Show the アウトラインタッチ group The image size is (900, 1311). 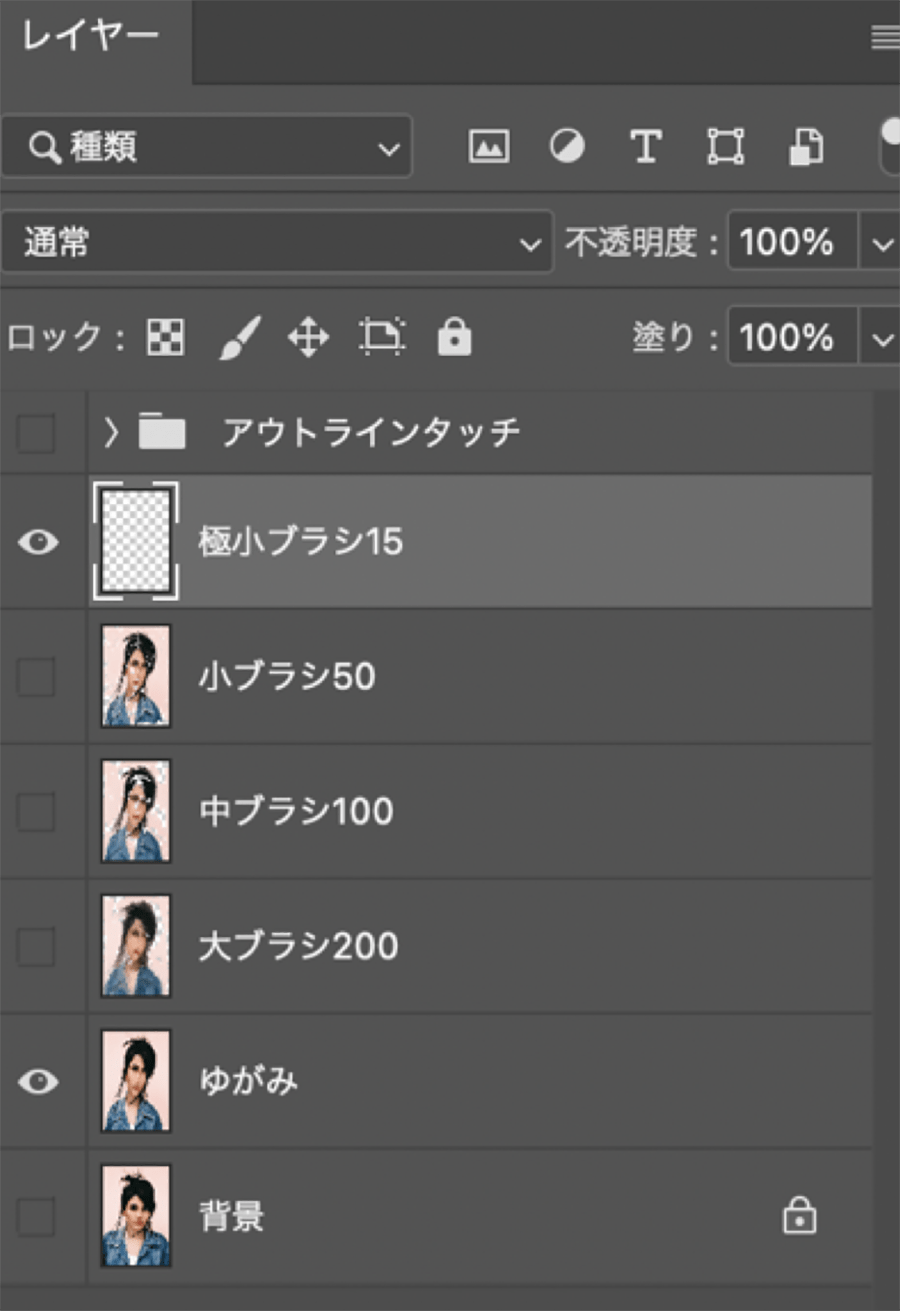[x=37, y=434]
